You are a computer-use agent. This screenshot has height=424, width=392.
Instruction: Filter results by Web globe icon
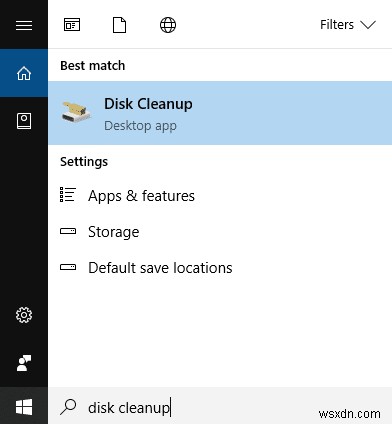[168, 25]
